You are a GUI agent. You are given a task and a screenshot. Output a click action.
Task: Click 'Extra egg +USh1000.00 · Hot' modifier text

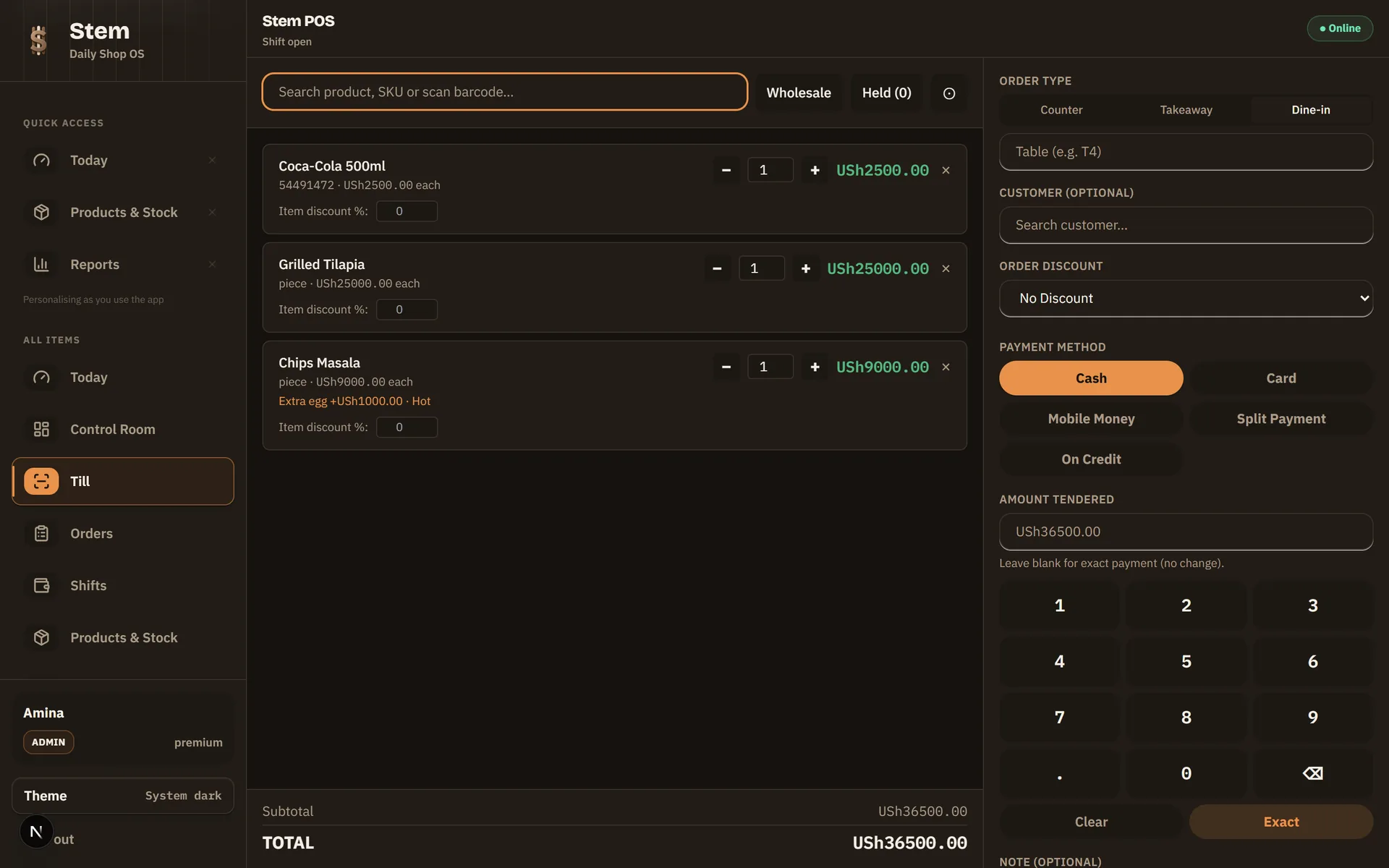(x=354, y=401)
